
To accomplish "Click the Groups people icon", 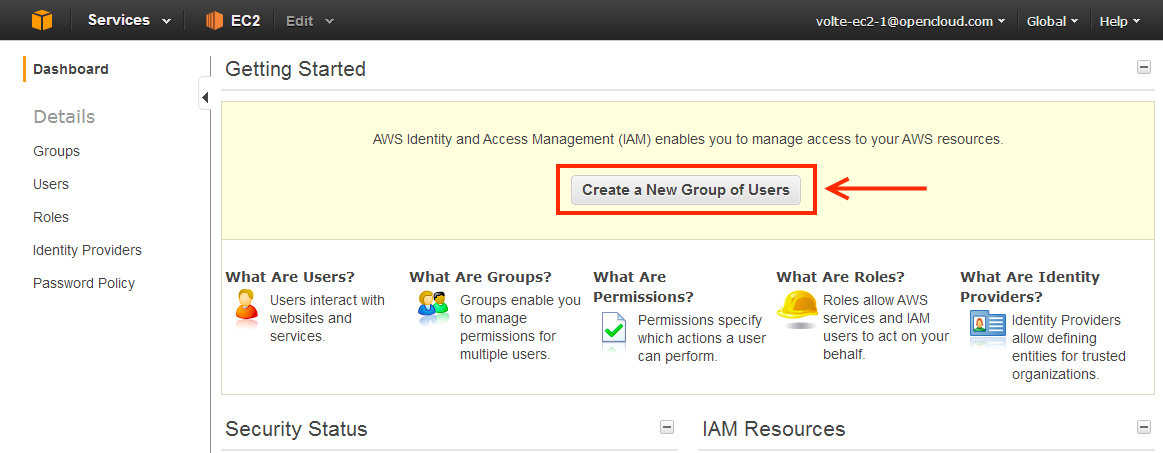I will [433, 304].
